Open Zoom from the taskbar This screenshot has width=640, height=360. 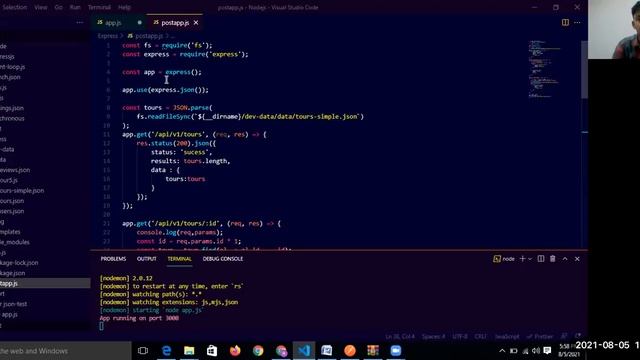pyautogui.click(x=396, y=351)
